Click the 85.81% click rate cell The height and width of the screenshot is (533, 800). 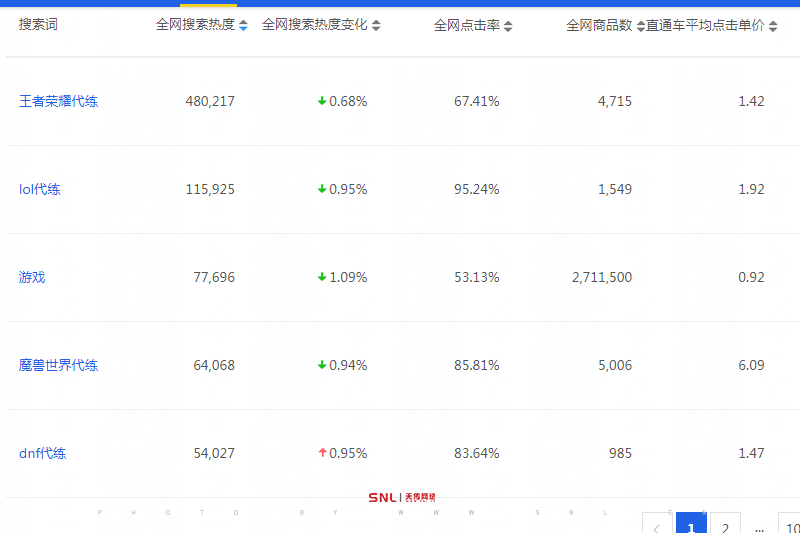477,365
